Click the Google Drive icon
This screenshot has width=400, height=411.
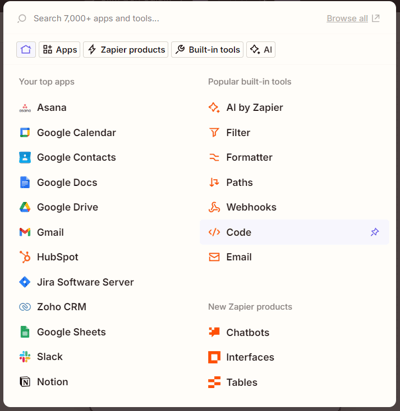click(25, 207)
